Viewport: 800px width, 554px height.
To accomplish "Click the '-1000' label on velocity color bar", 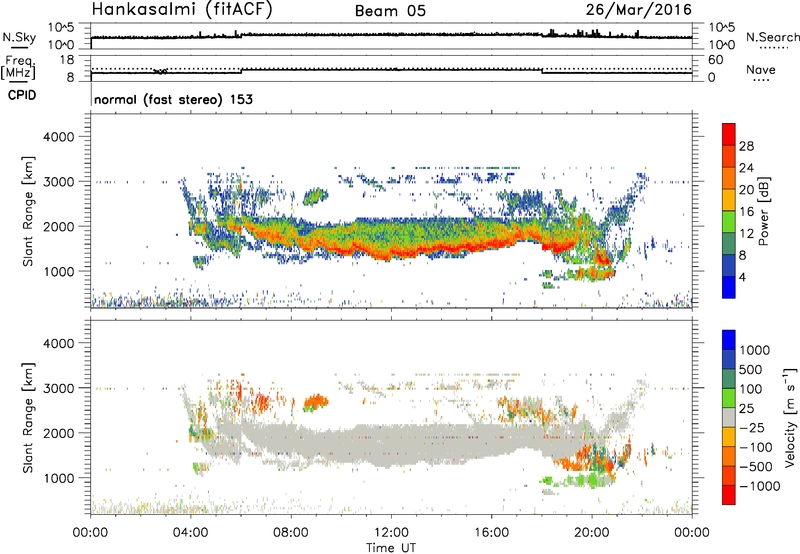I will 760,486.
